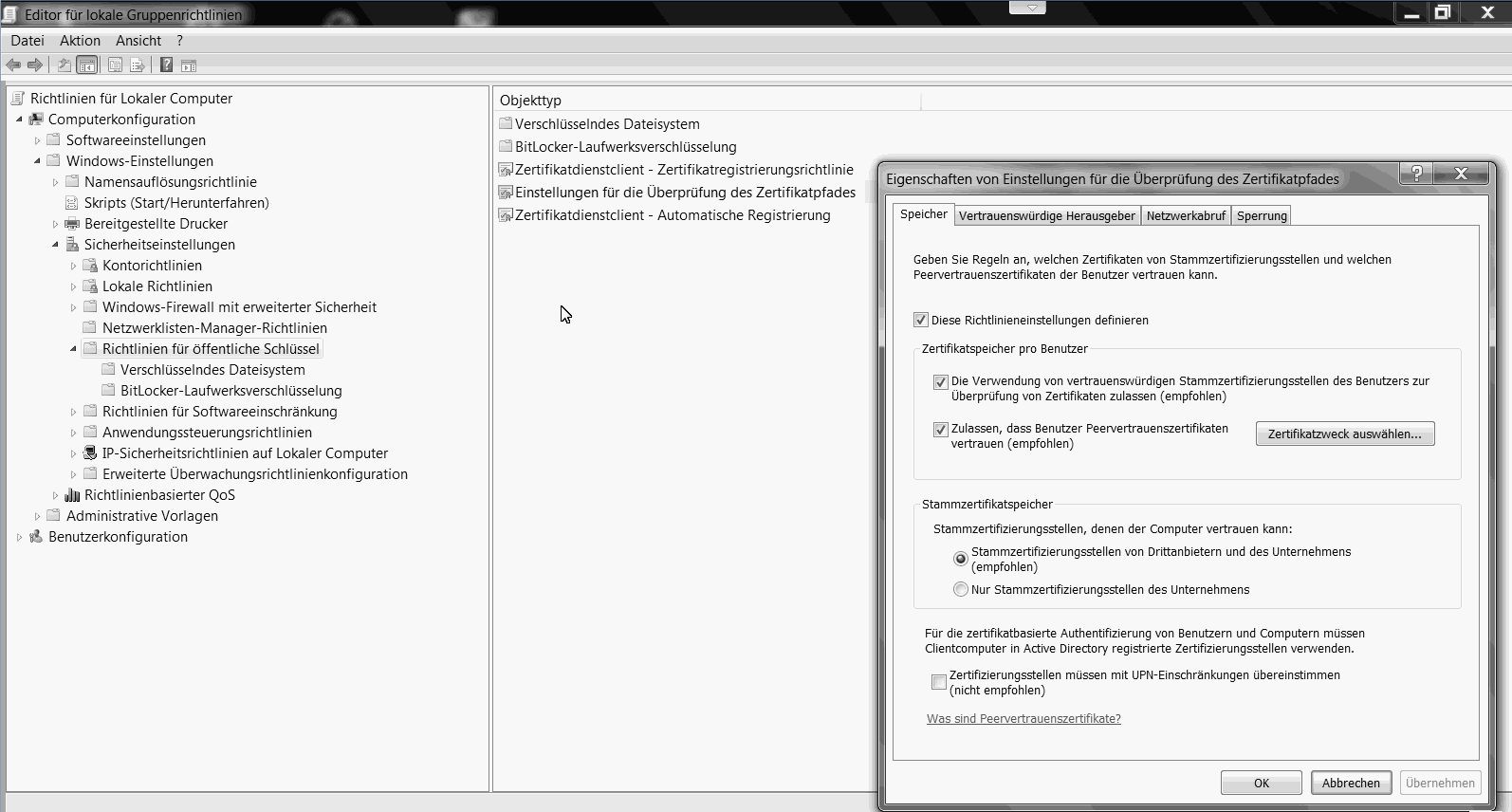Click the IP-Sicherheitsrichtlinien icon in the tree

90,453
